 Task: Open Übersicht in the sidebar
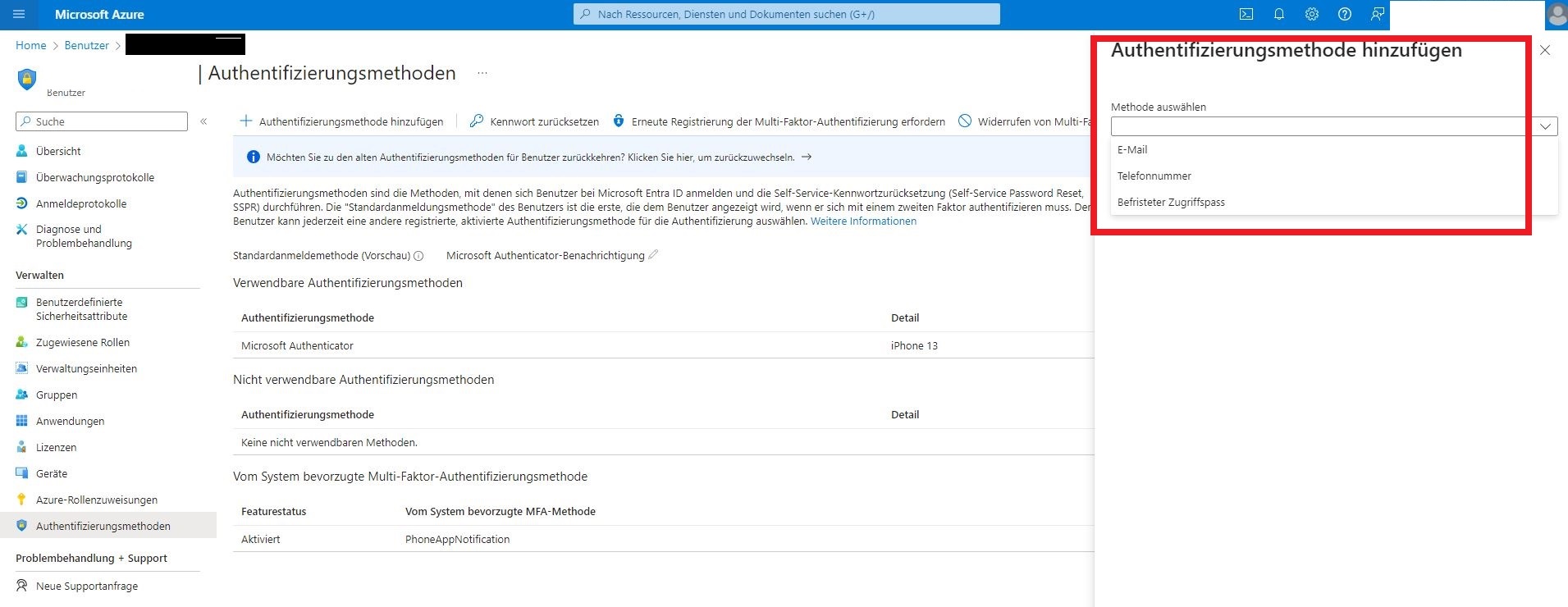click(x=58, y=151)
